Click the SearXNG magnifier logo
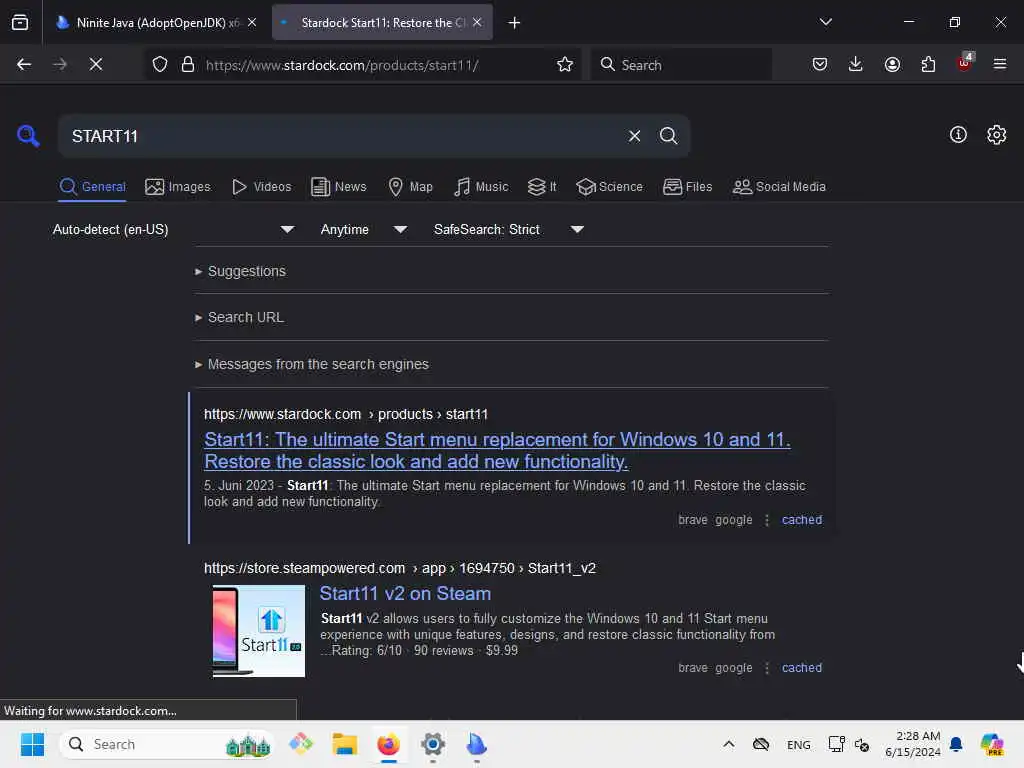The image size is (1024, 768). (x=28, y=136)
